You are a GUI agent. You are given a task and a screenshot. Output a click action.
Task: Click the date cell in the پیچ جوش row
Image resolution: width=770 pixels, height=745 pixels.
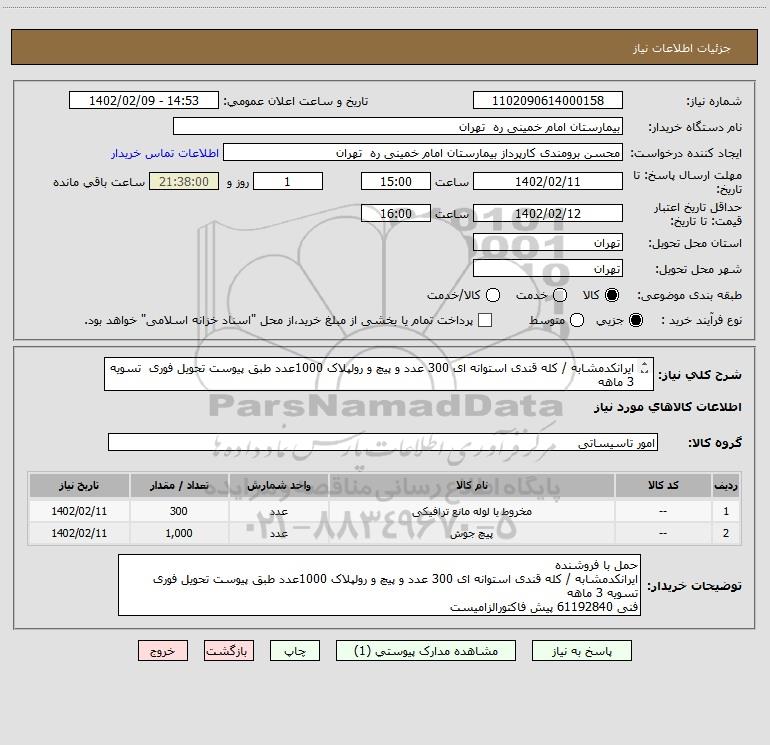[x=79, y=533]
